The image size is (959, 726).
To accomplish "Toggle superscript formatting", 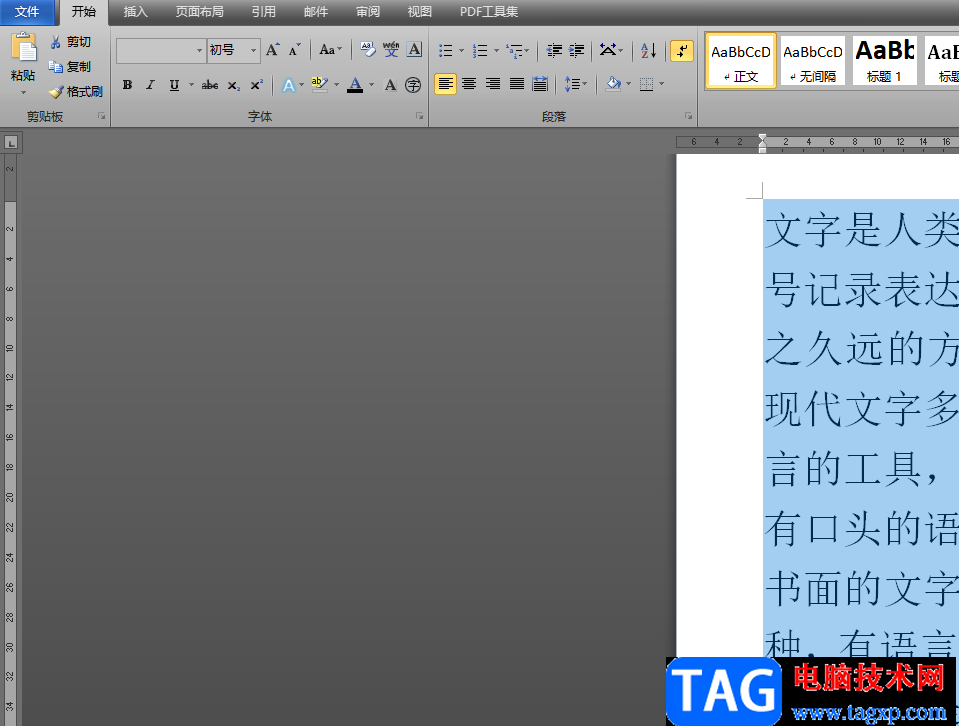I will 257,85.
